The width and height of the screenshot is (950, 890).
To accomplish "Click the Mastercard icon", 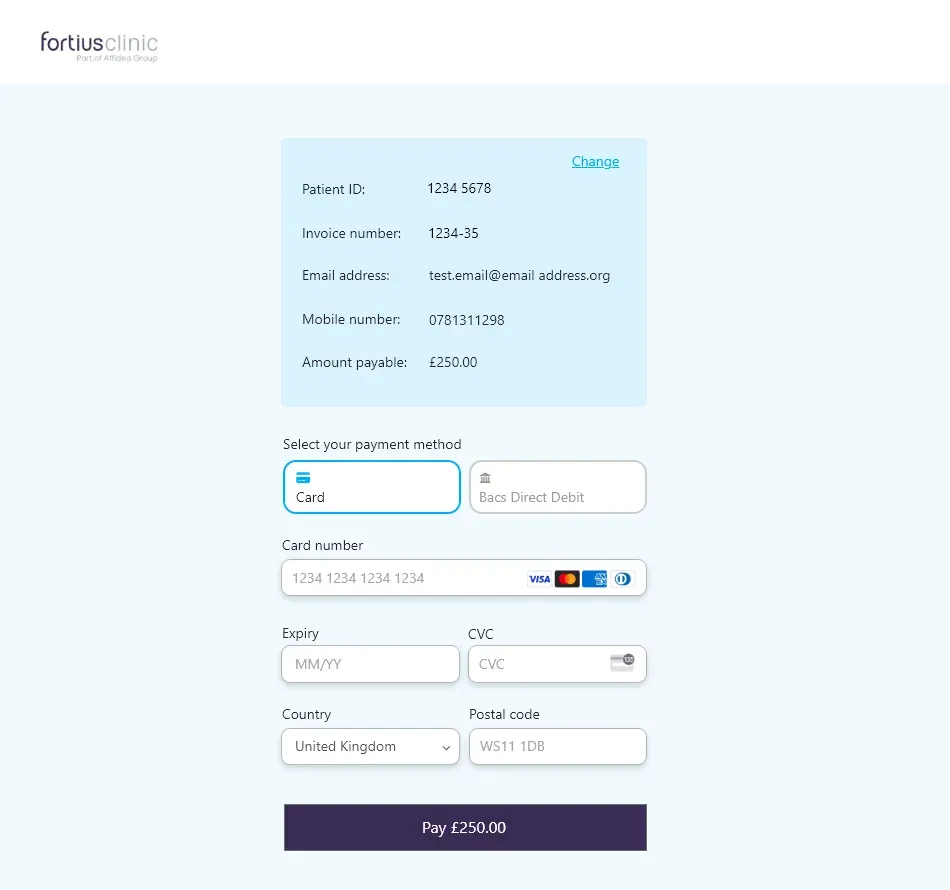I will coord(566,578).
